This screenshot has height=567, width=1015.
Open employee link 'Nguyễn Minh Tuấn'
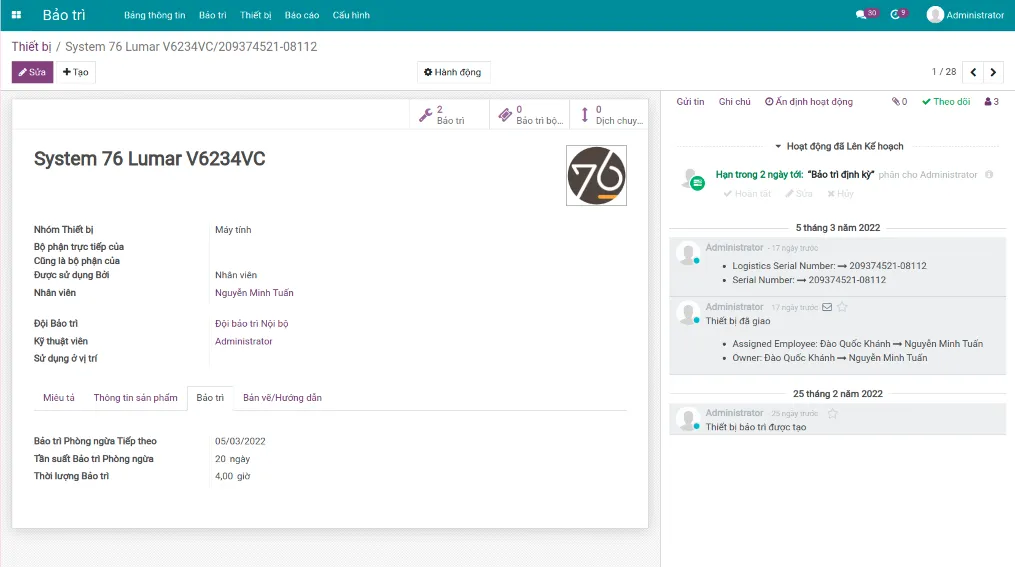(x=254, y=293)
